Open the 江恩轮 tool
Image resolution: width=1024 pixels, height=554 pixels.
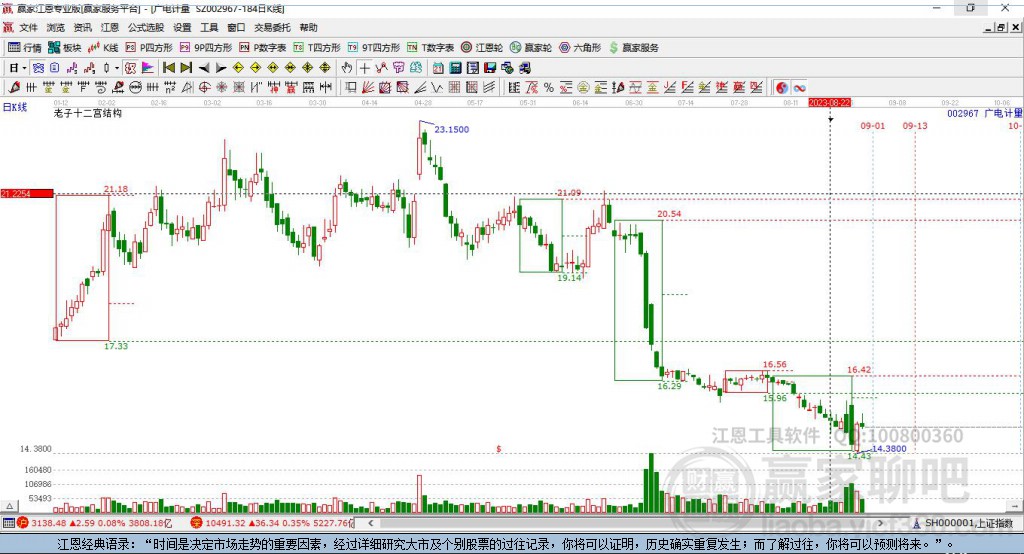[482, 48]
